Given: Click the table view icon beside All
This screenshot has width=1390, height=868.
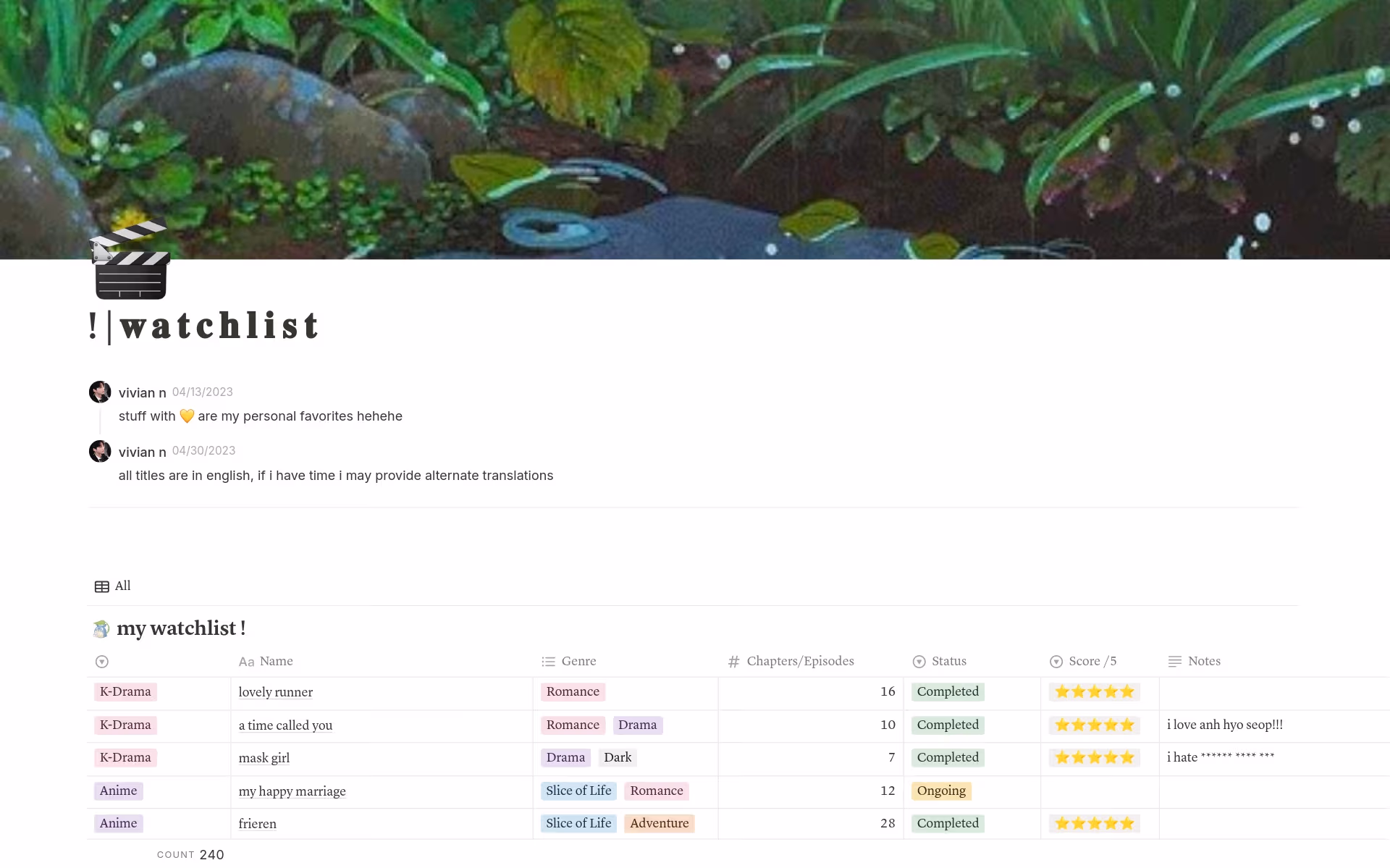Looking at the screenshot, I should 102,586.
